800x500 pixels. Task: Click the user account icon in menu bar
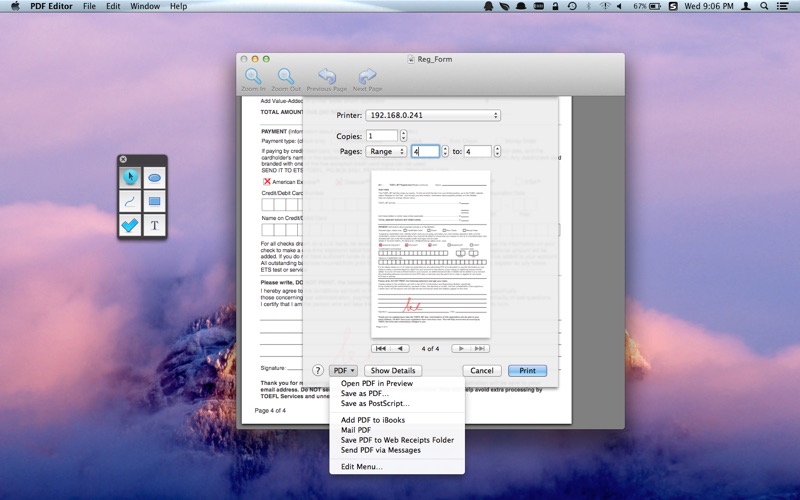pos(746,6)
